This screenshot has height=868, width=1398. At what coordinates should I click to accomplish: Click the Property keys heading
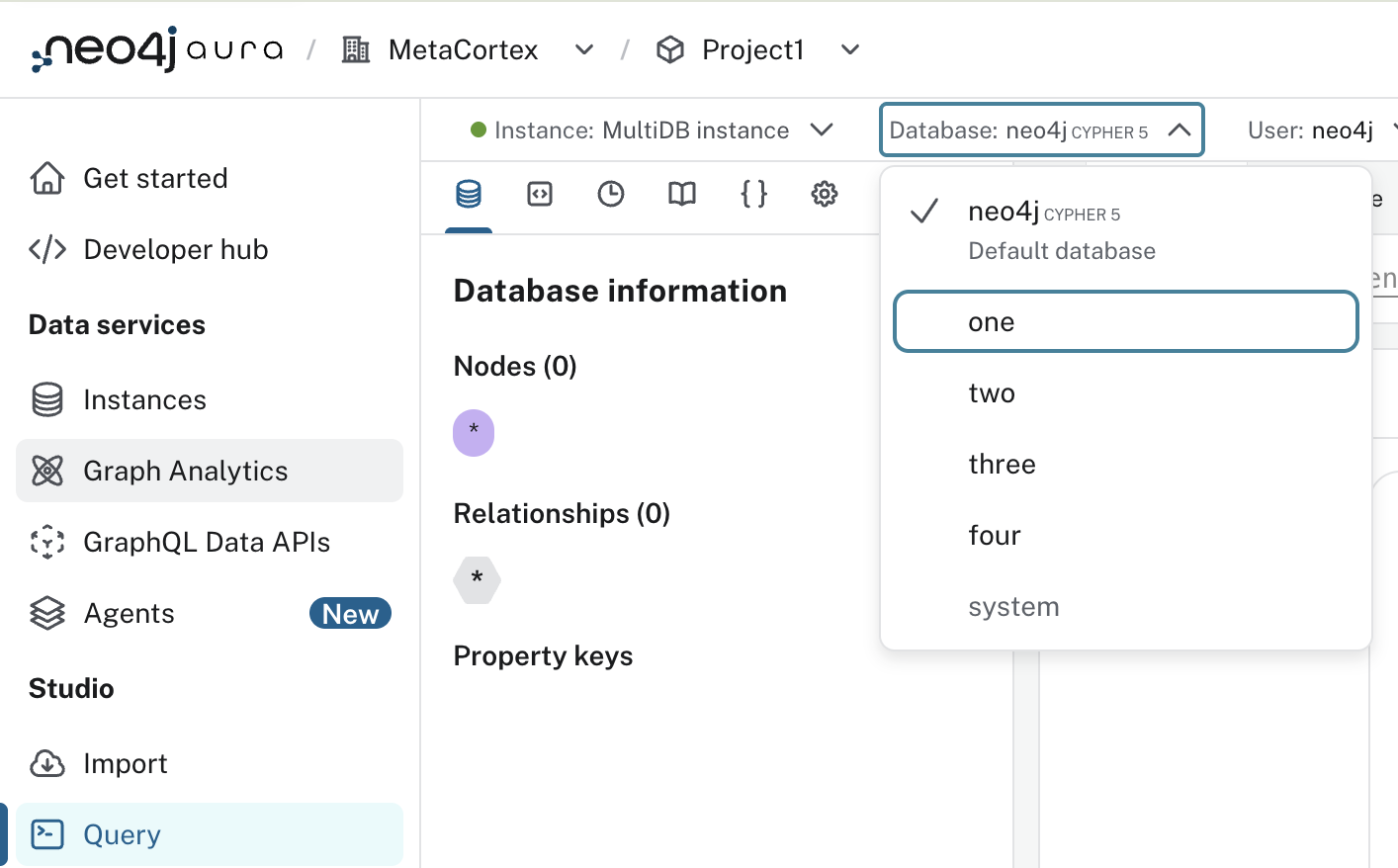pos(543,655)
